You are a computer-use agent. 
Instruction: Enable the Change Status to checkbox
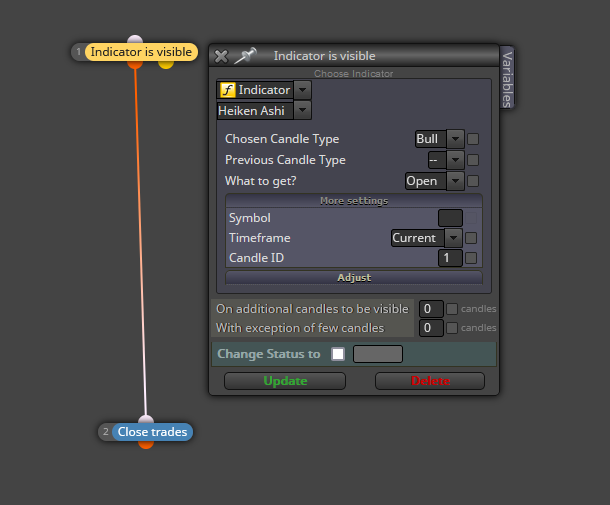(338, 354)
